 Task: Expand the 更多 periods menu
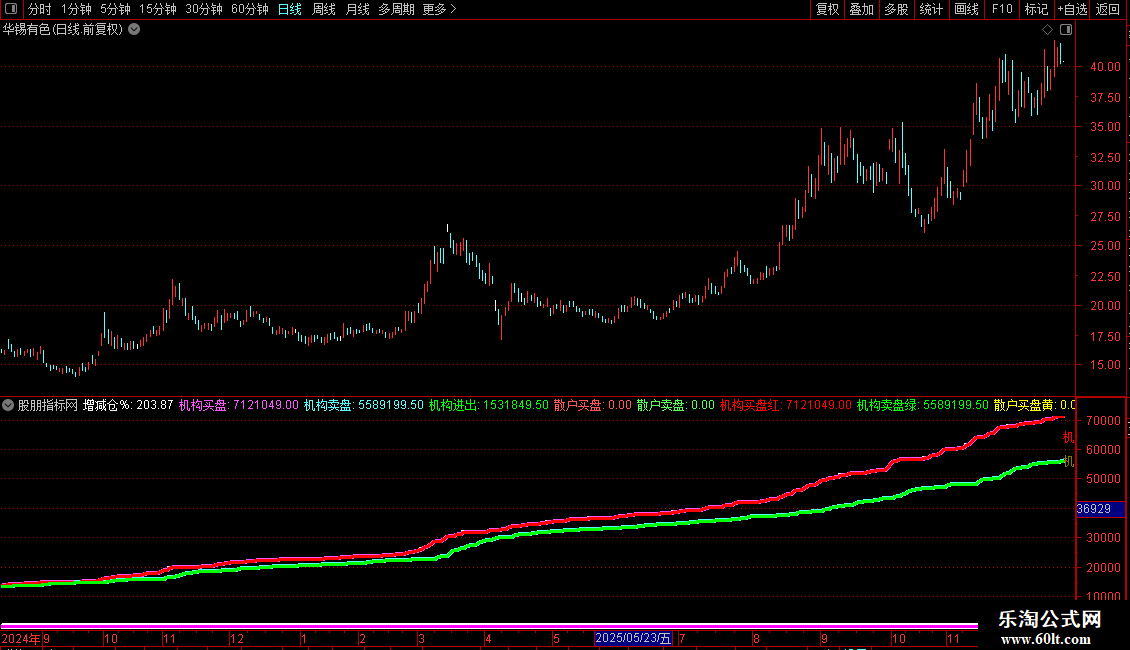(x=439, y=9)
